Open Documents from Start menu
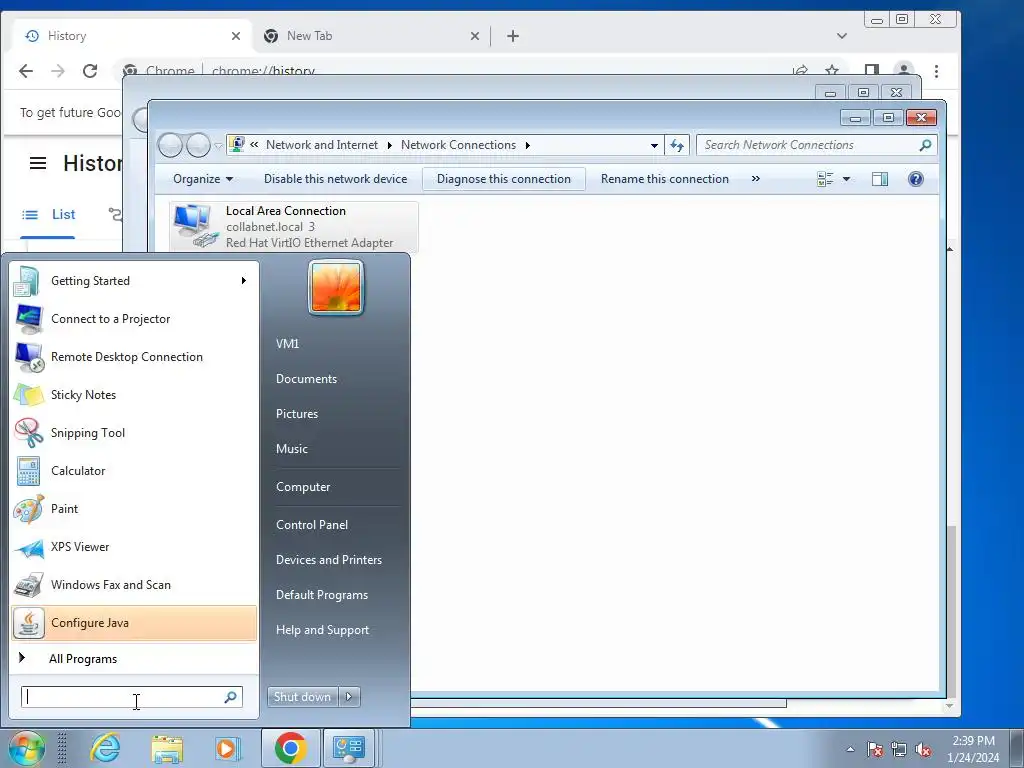1024x768 pixels. [x=306, y=379]
